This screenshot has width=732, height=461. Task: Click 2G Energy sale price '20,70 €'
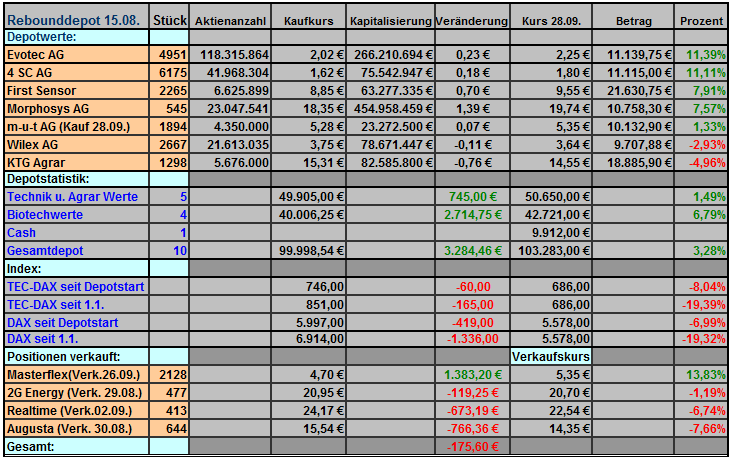pos(570,393)
